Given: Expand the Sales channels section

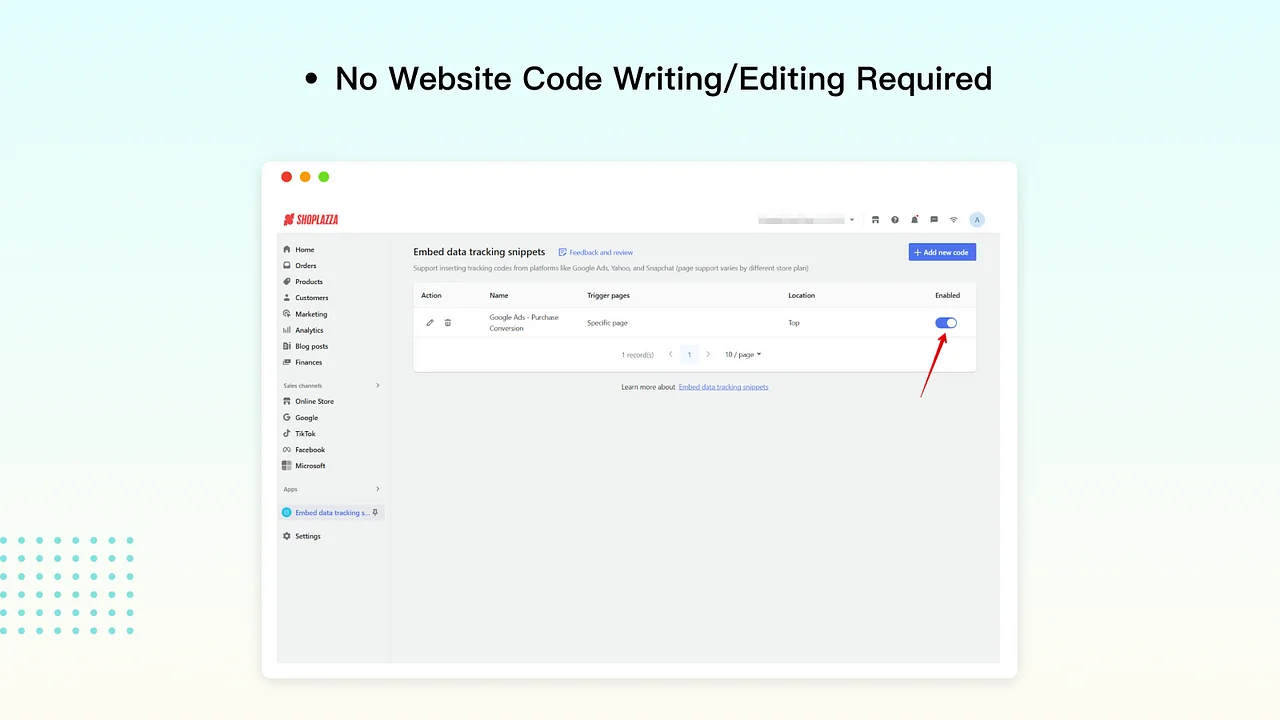Looking at the screenshot, I should tap(377, 385).
